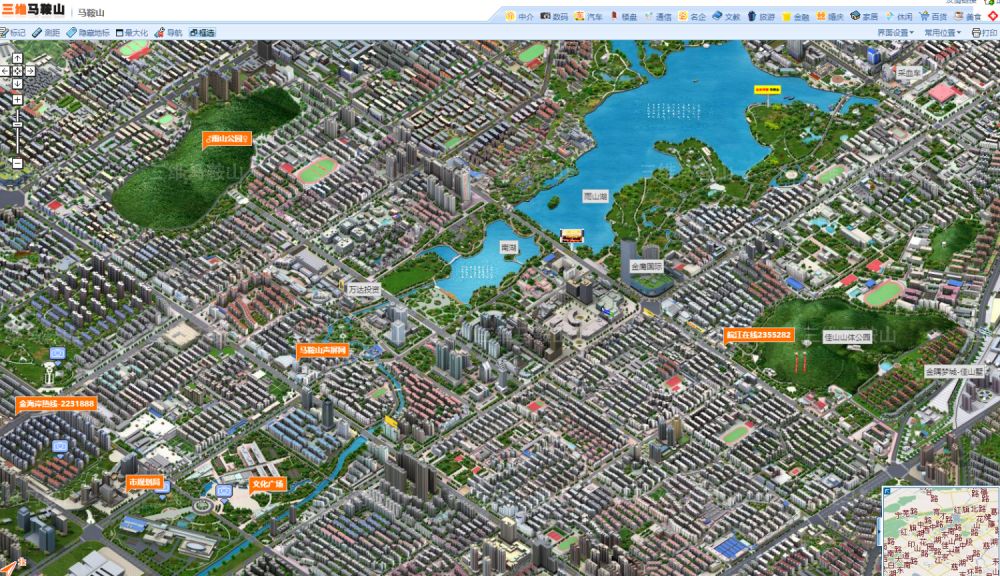Image resolution: width=1000 pixels, height=576 pixels.
Task: Pan the map right with arrow
Action: click(29, 71)
